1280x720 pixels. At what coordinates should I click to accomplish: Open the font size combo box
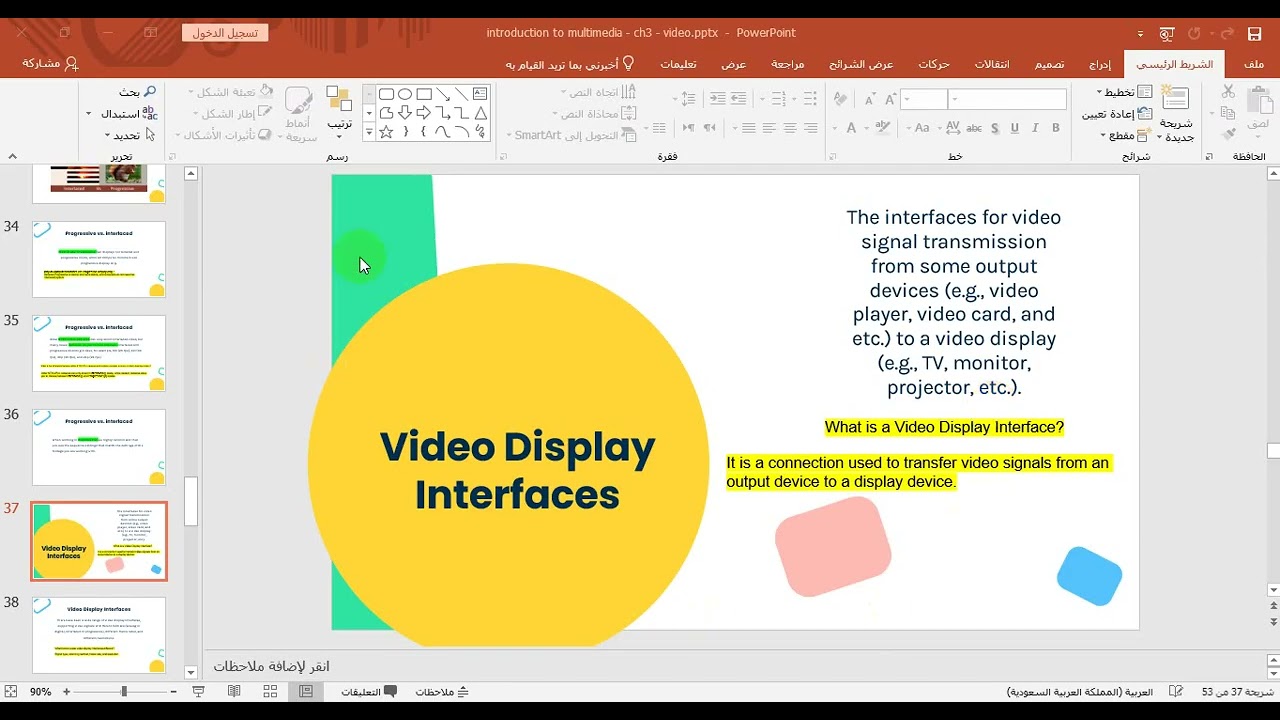924,99
